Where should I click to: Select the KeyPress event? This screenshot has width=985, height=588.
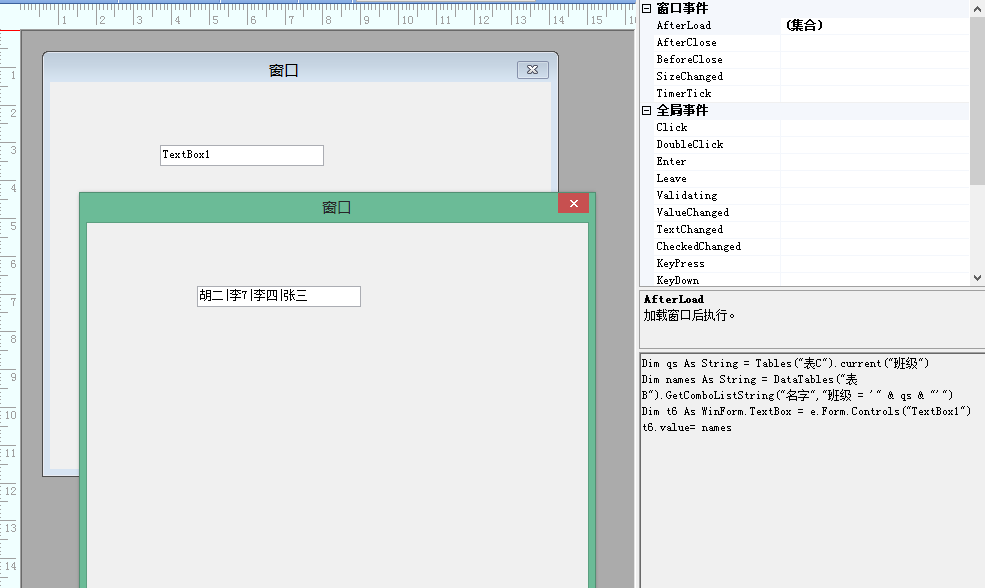[680, 264]
